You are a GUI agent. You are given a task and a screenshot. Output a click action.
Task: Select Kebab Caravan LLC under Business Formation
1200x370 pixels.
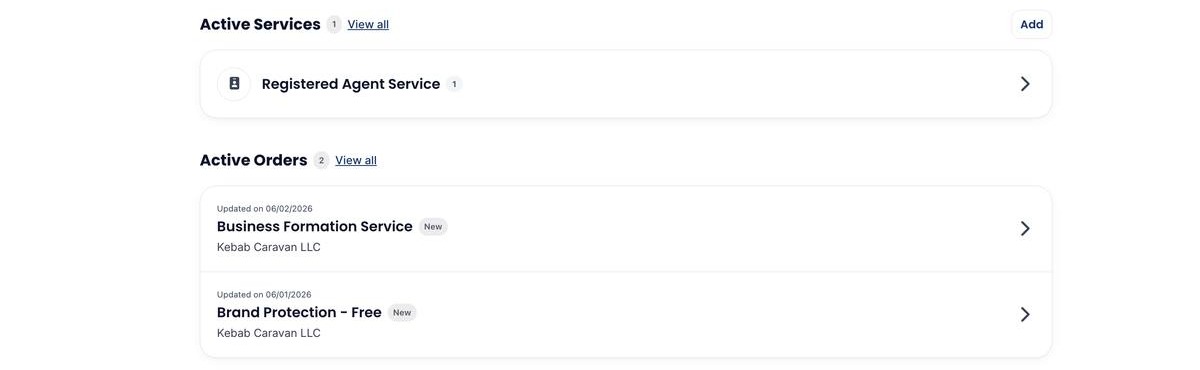pos(269,247)
